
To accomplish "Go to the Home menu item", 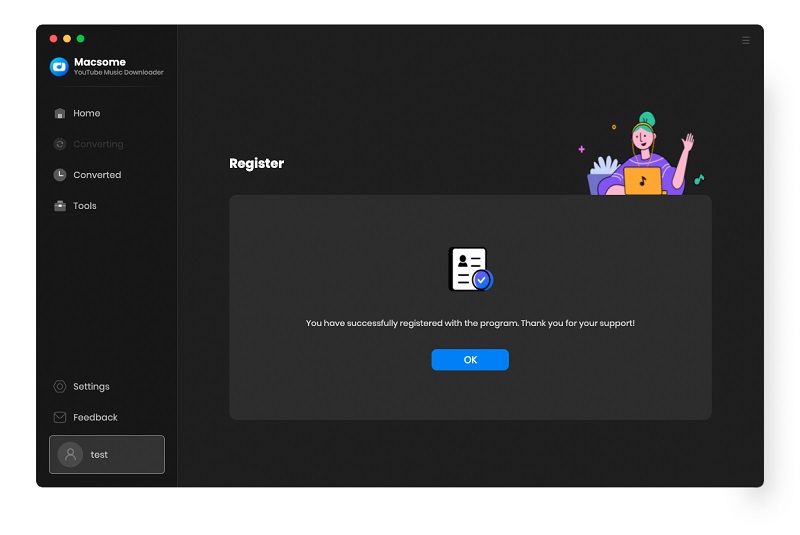I will [87, 113].
